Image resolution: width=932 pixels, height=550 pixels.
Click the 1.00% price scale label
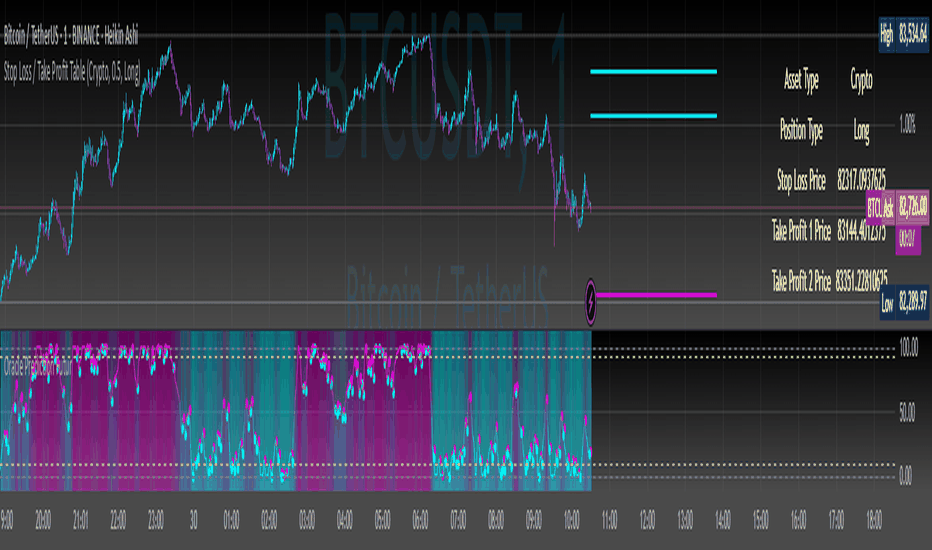pos(907,125)
